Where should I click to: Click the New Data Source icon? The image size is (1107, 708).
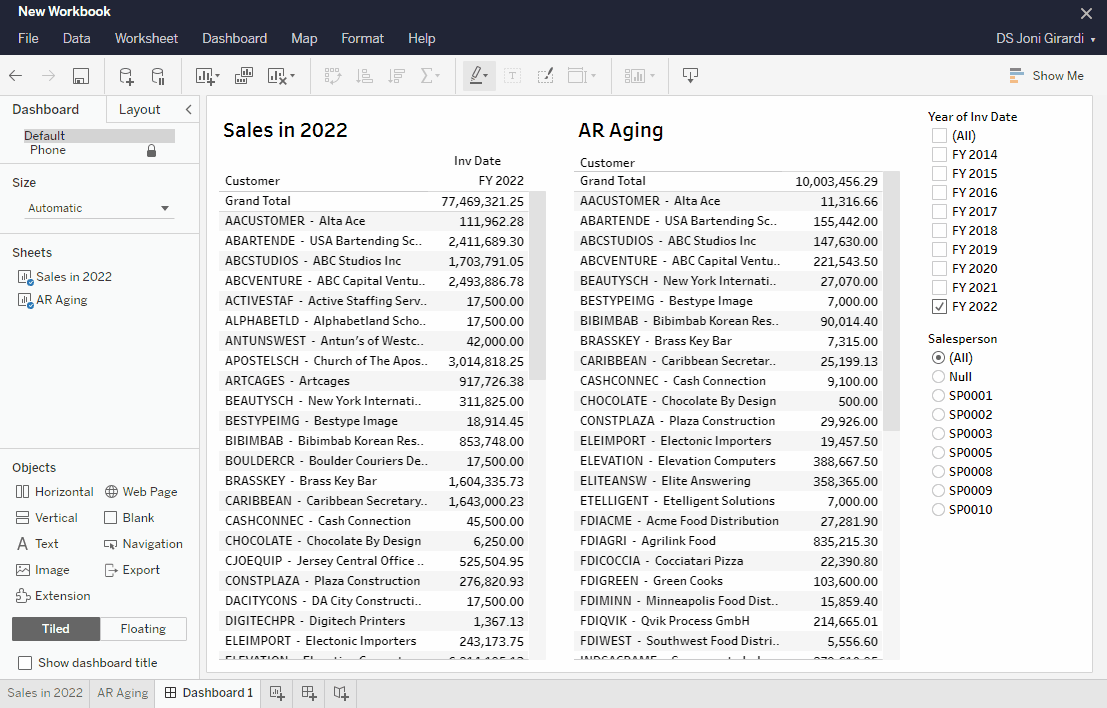coord(126,76)
